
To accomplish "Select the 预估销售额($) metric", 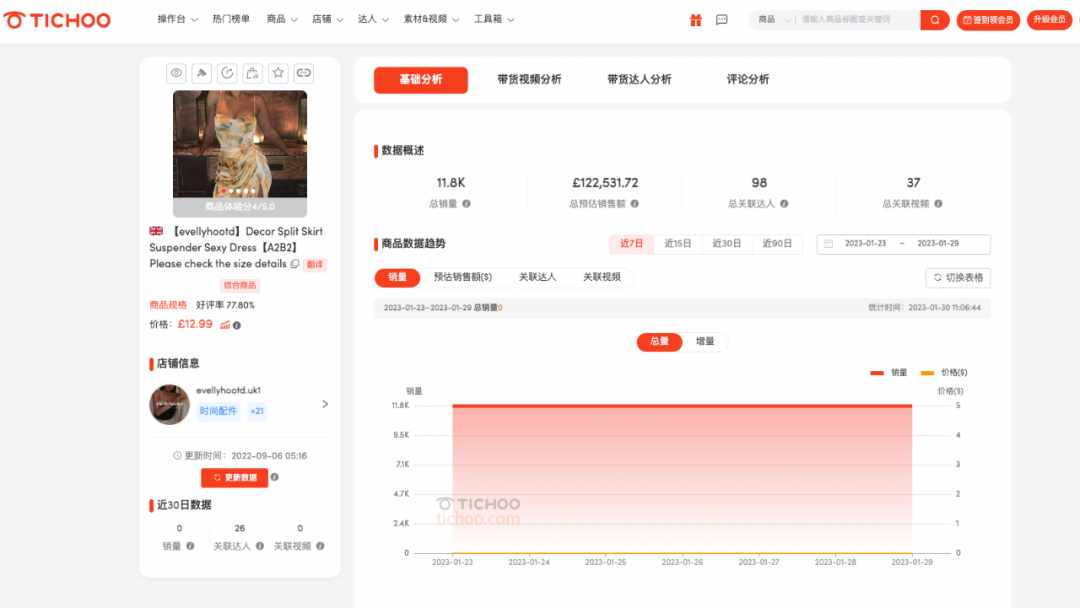I will tap(463, 277).
